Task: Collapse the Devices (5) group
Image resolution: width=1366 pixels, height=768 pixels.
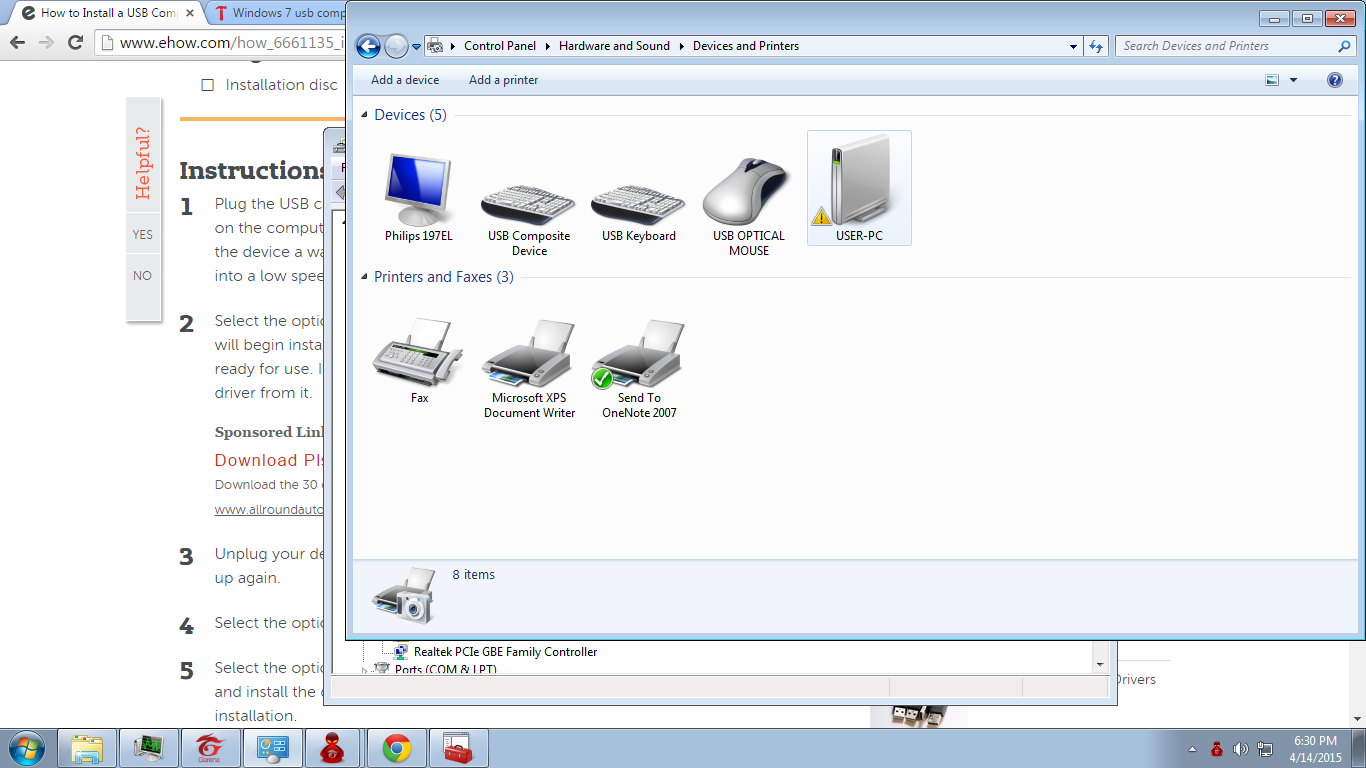Action: coord(363,115)
